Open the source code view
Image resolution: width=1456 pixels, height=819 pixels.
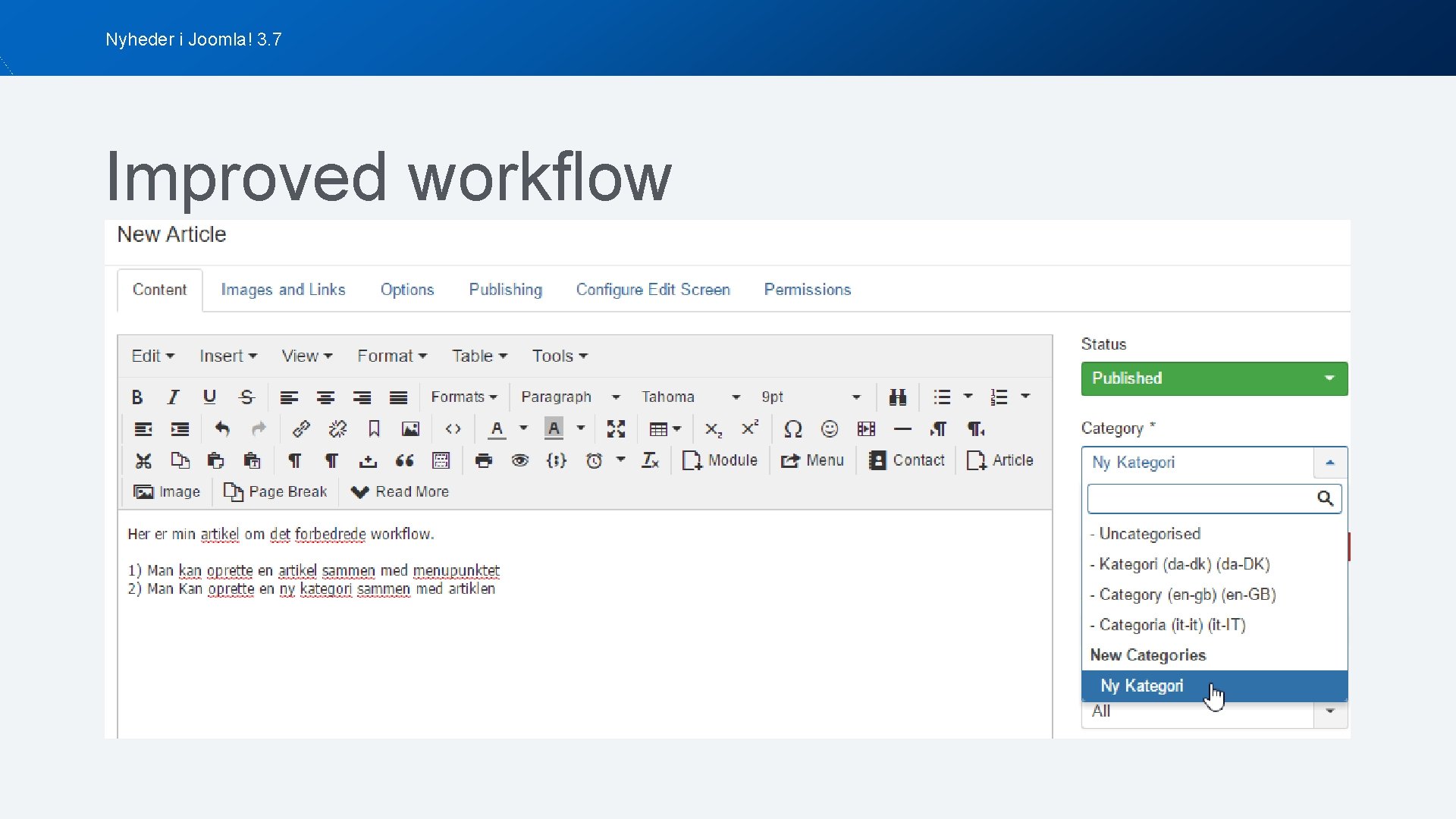(x=453, y=429)
